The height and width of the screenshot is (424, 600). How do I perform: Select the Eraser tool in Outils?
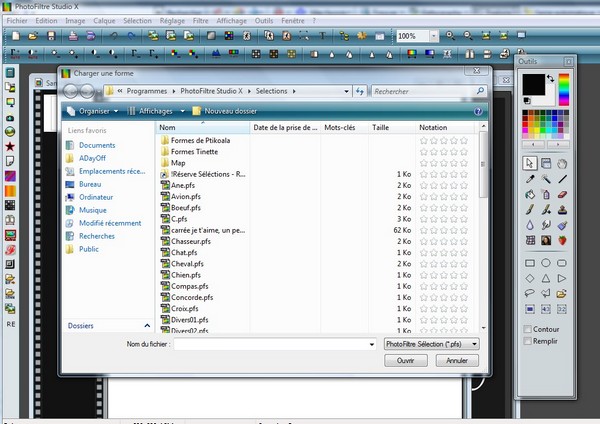tap(562, 194)
